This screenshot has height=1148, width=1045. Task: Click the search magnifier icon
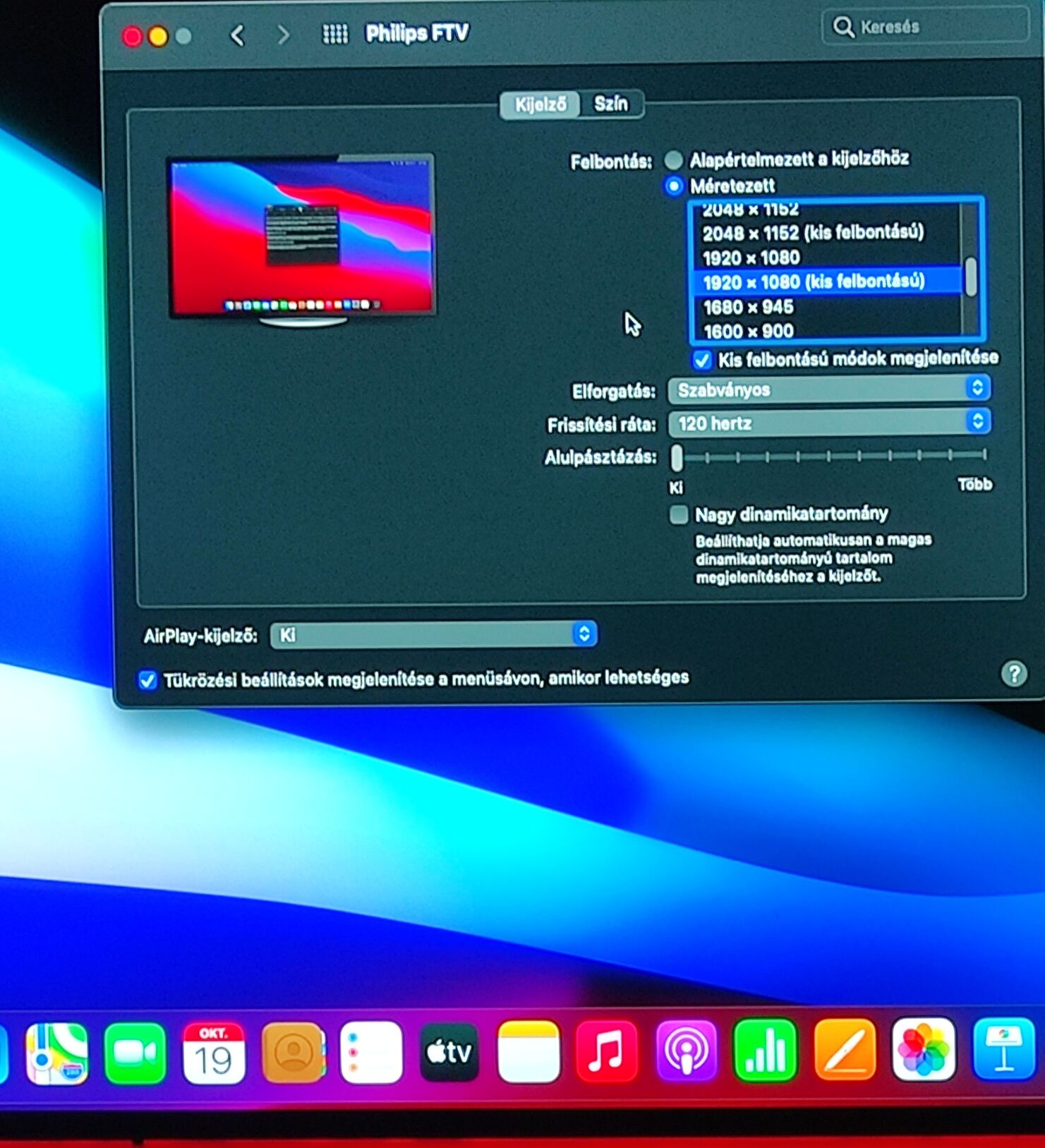click(842, 27)
